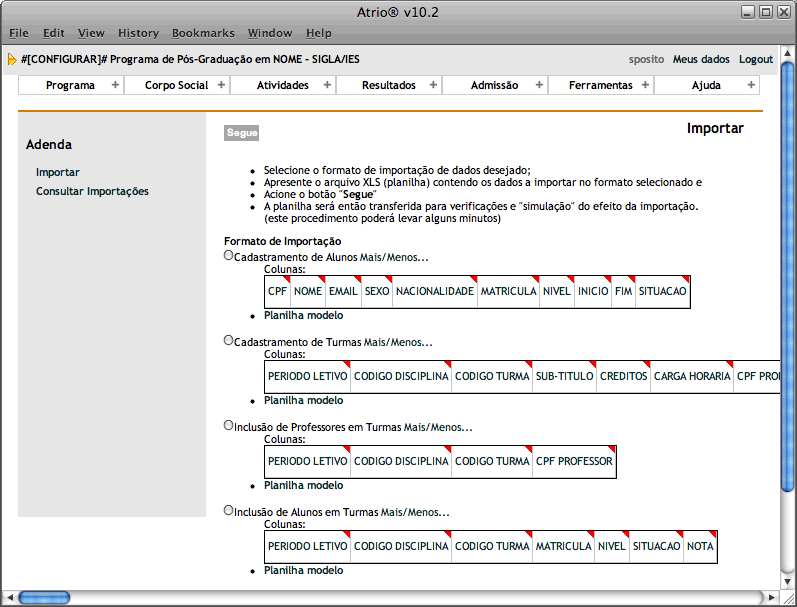This screenshot has width=797, height=607.
Task: Click the plus icon beside Resultados
Action: [433, 85]
